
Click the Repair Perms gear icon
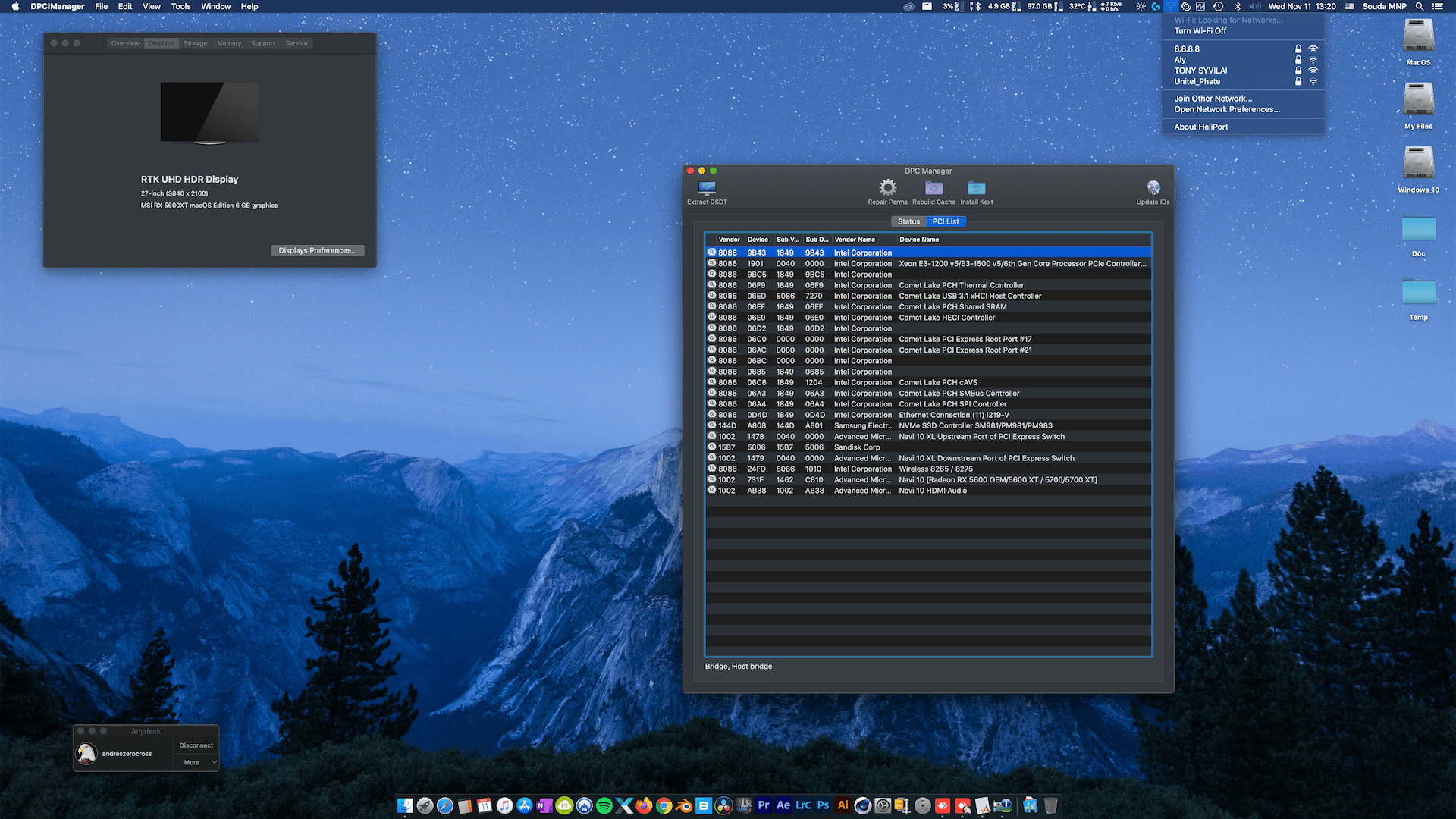tap(887, 188)
